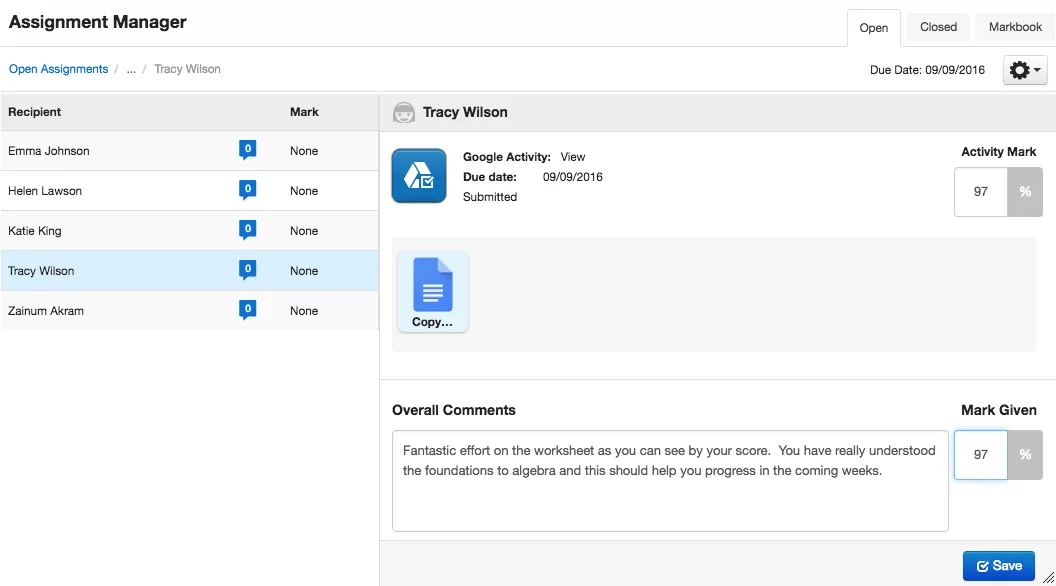The width and height of the screenshot is (1056, 586).
Task: Open Zainum Akram's comment bubble icon
Action: point(247,310)
